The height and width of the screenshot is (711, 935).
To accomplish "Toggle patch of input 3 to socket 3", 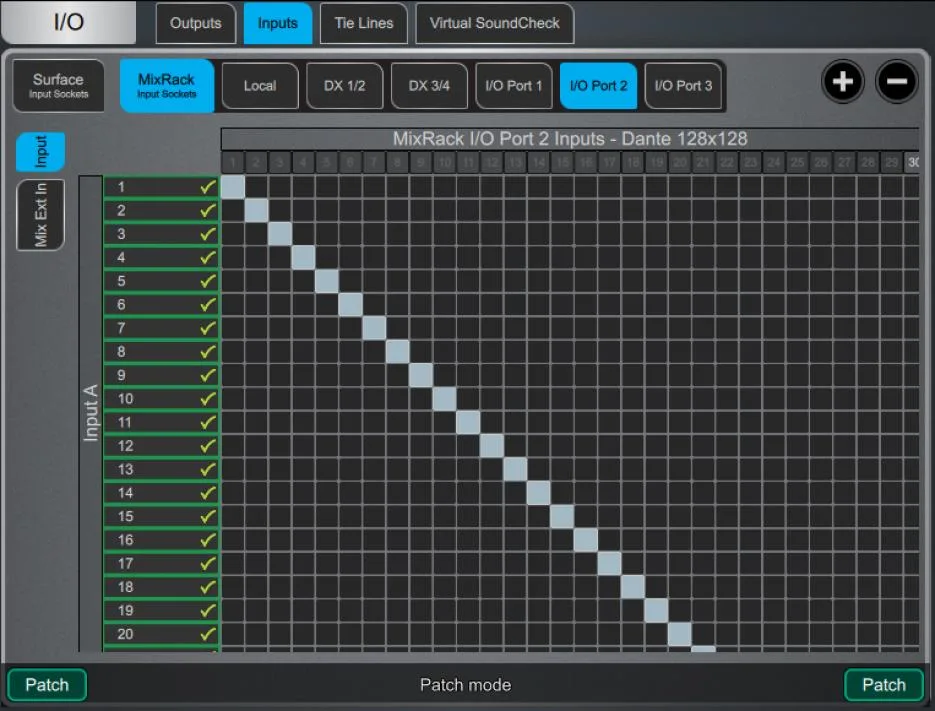I will tap(280, 234).
